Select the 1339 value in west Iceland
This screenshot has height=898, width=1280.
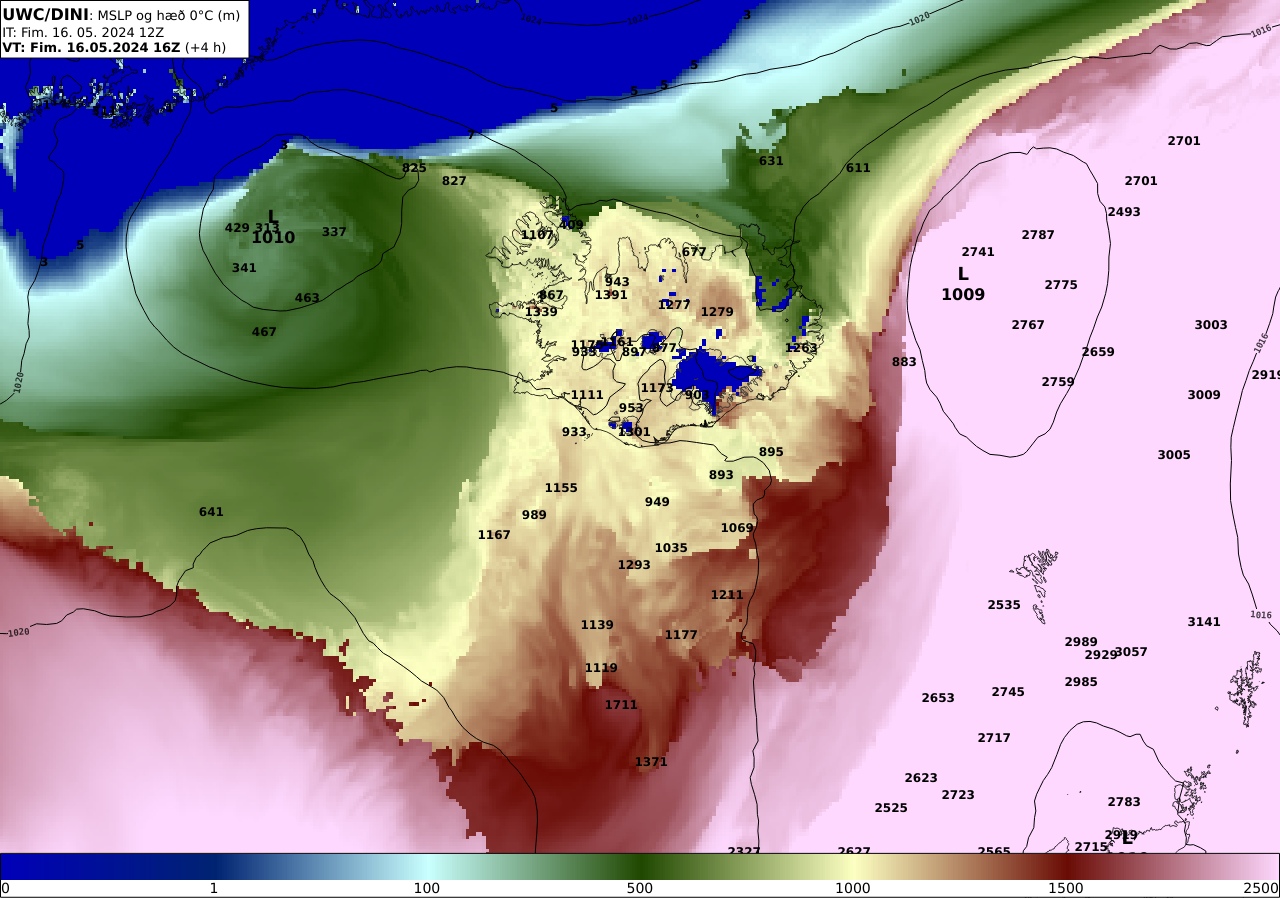(x=541, y=312)
